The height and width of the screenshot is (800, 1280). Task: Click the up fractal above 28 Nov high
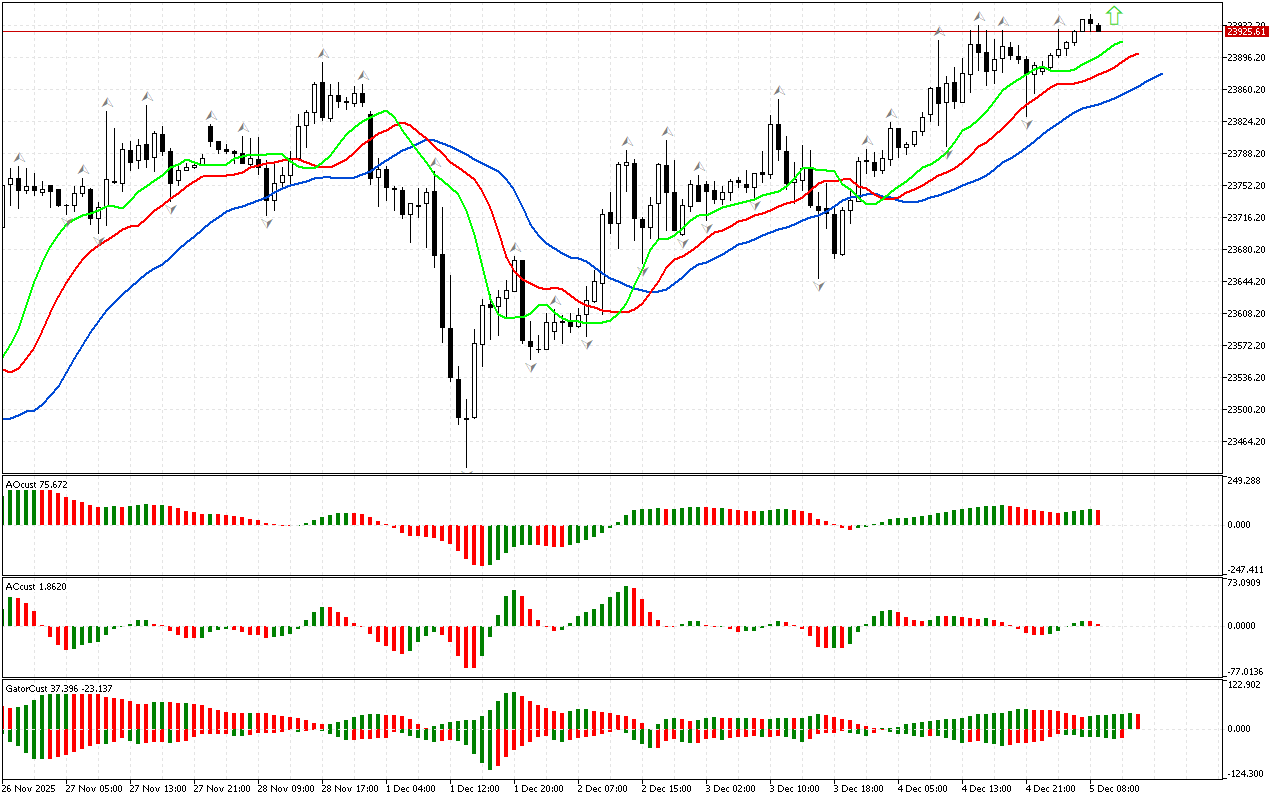point(323,53)
